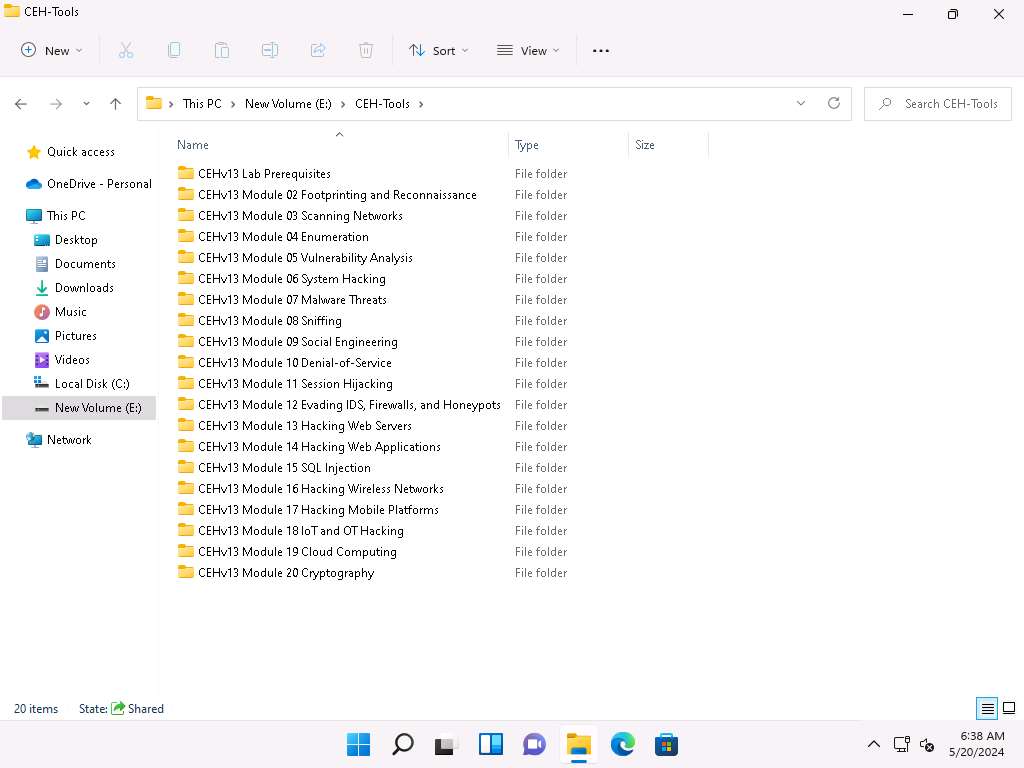Select the Rename icon
Screen dimensions: 1024x768
pos(270,49)
